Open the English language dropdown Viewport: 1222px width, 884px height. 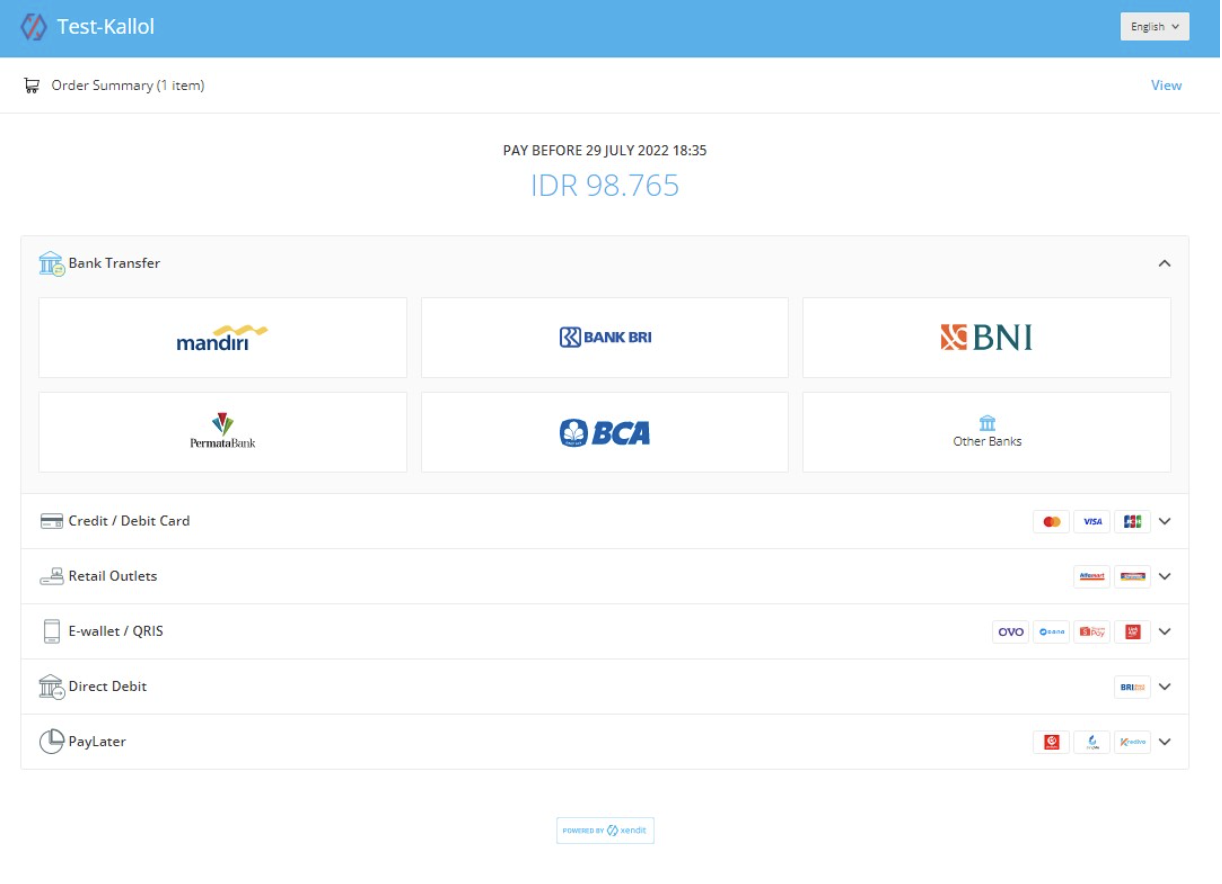tap(1155, 27)
